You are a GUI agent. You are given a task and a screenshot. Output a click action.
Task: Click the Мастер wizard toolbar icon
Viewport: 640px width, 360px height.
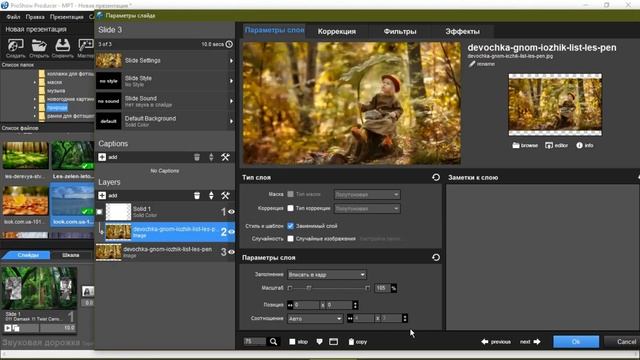point(86,45)
